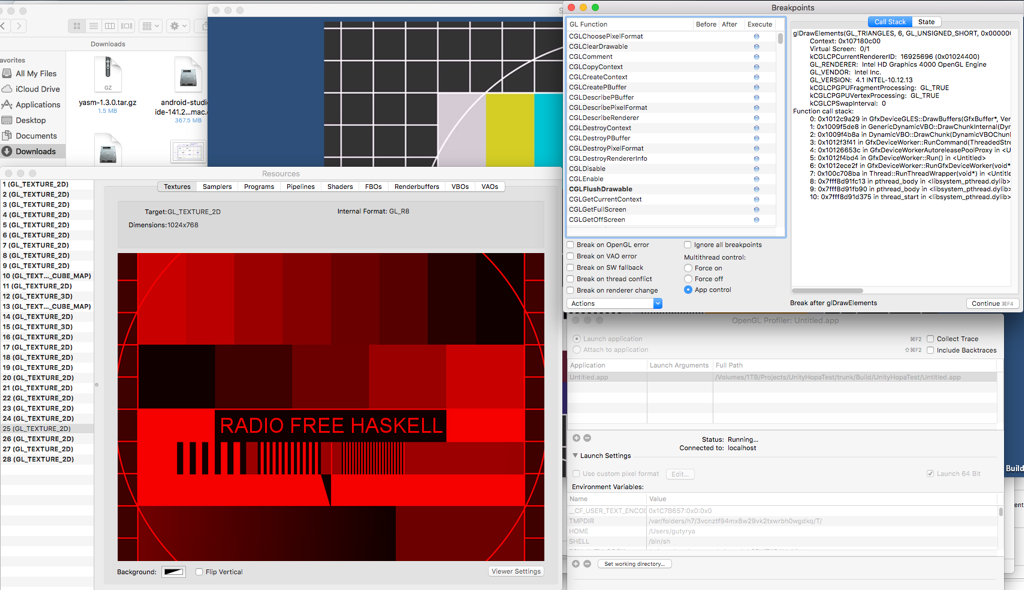Switch Finder to list view
This screenshot has width=1024, height=590.
(x=93, y=25)
